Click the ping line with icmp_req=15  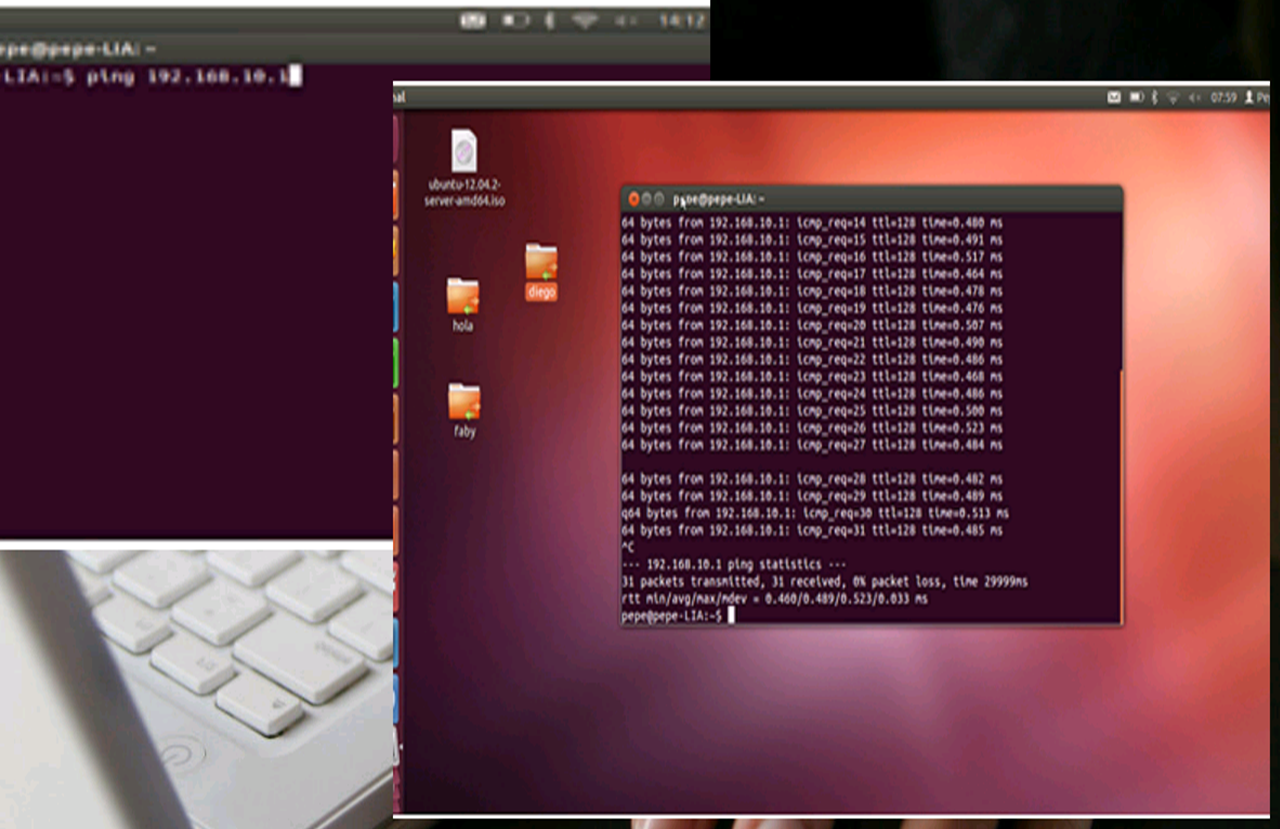pos(812,240)
